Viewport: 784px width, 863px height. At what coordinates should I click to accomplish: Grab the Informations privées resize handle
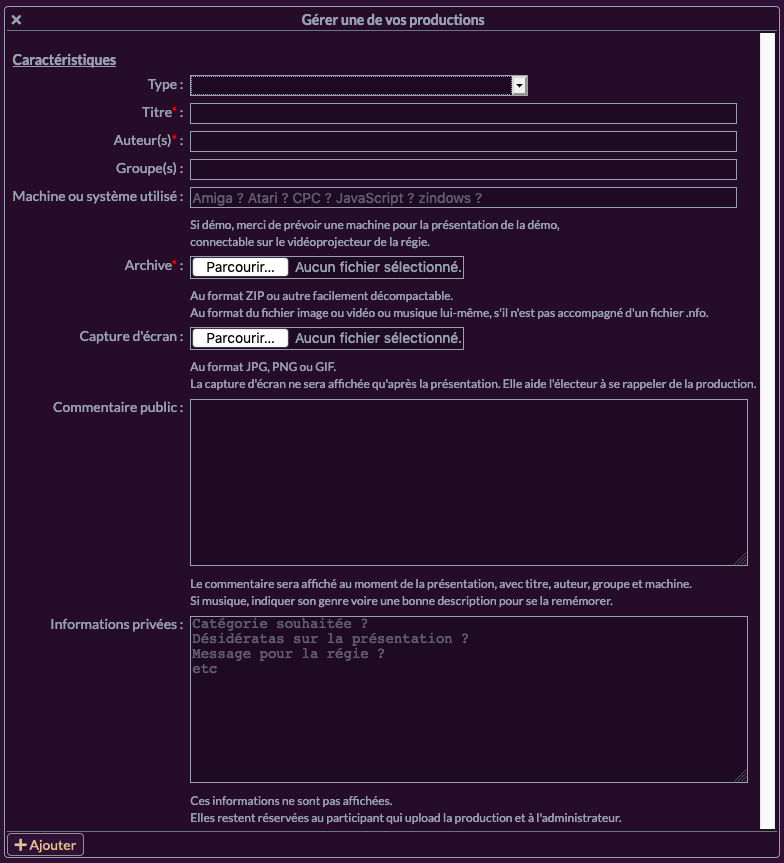(742, 777)
